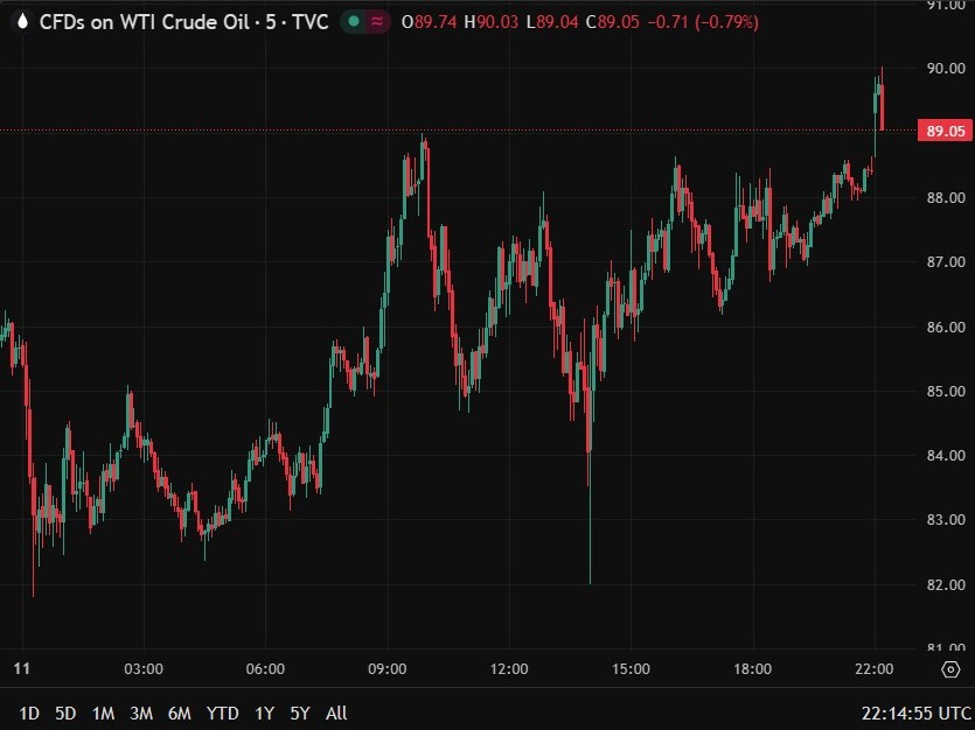Toggle the market status indicator pill

[x=365, y=20]
